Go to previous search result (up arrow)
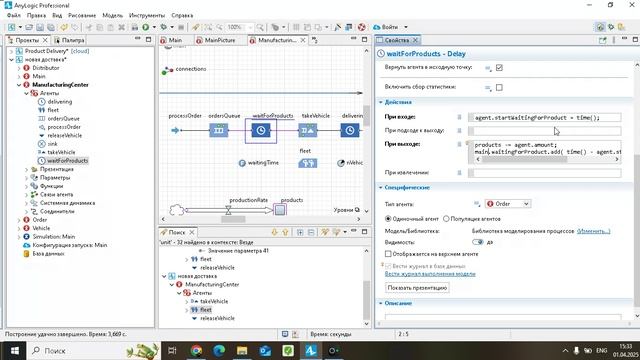 tap(285, 232)
